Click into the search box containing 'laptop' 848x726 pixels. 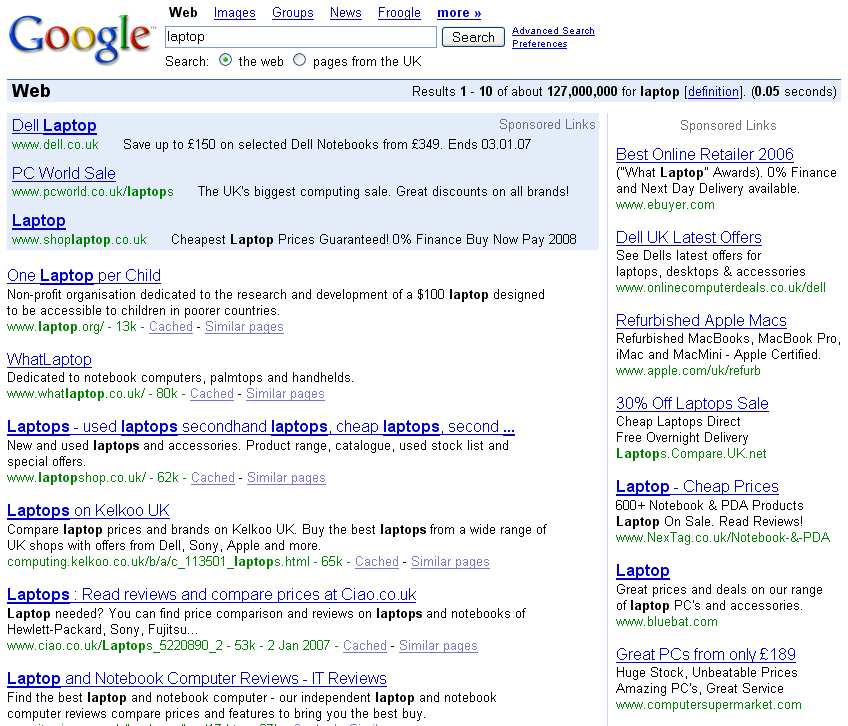click(301, 37)
